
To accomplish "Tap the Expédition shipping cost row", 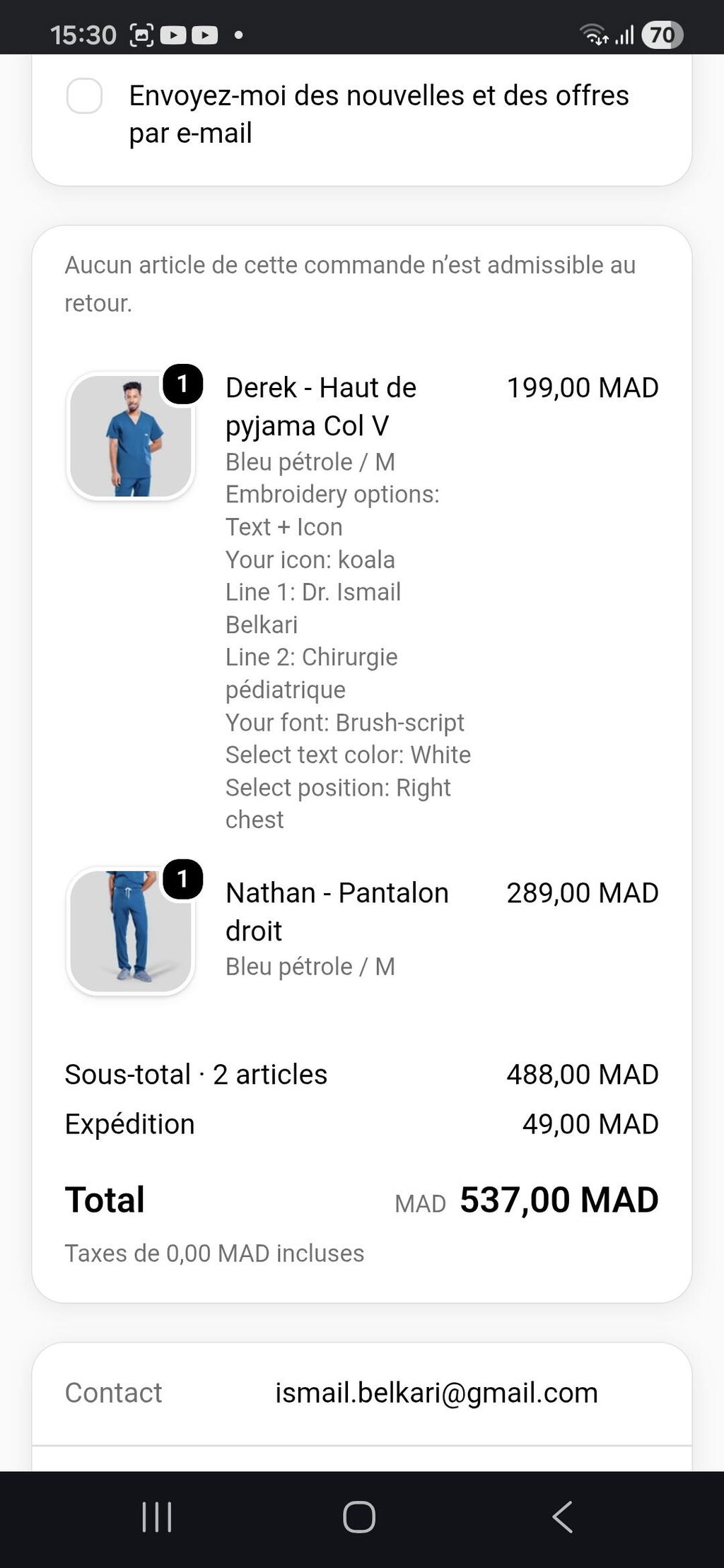I will point(361,1124).
